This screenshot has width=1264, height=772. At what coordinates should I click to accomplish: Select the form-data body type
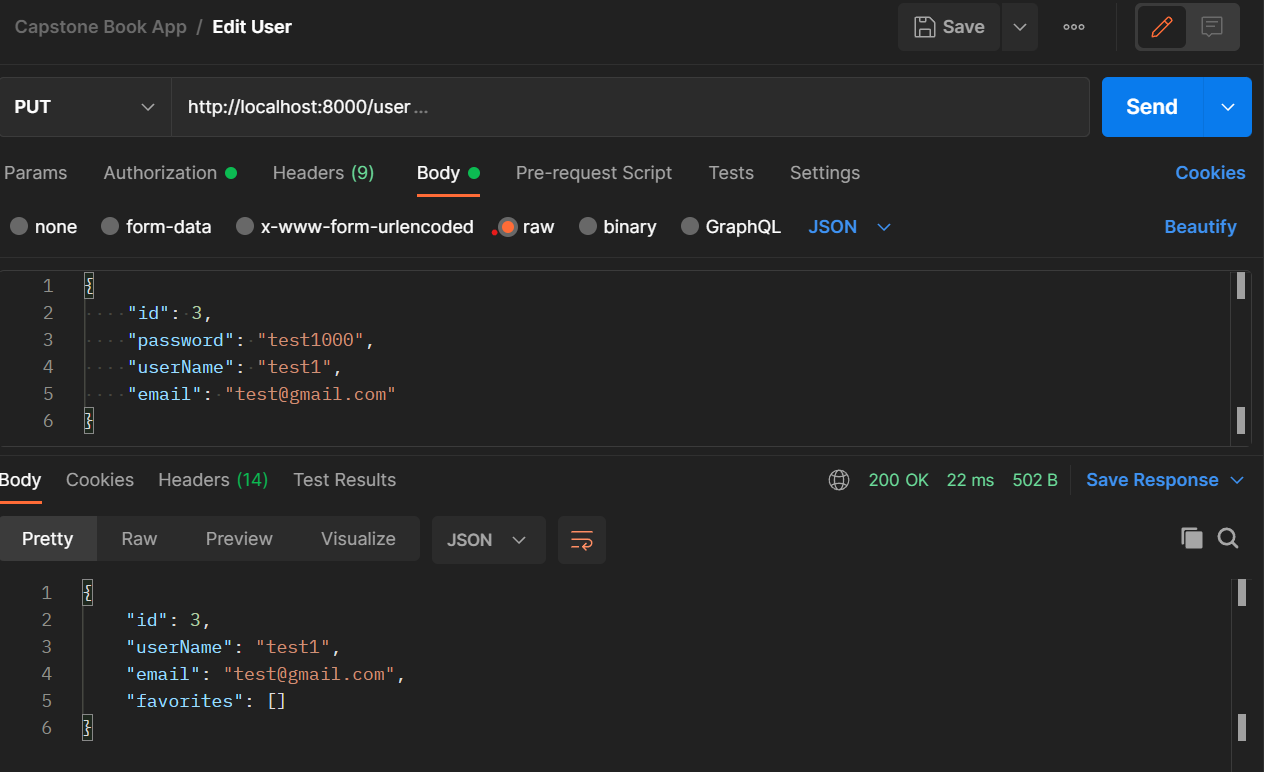point(157,227)
